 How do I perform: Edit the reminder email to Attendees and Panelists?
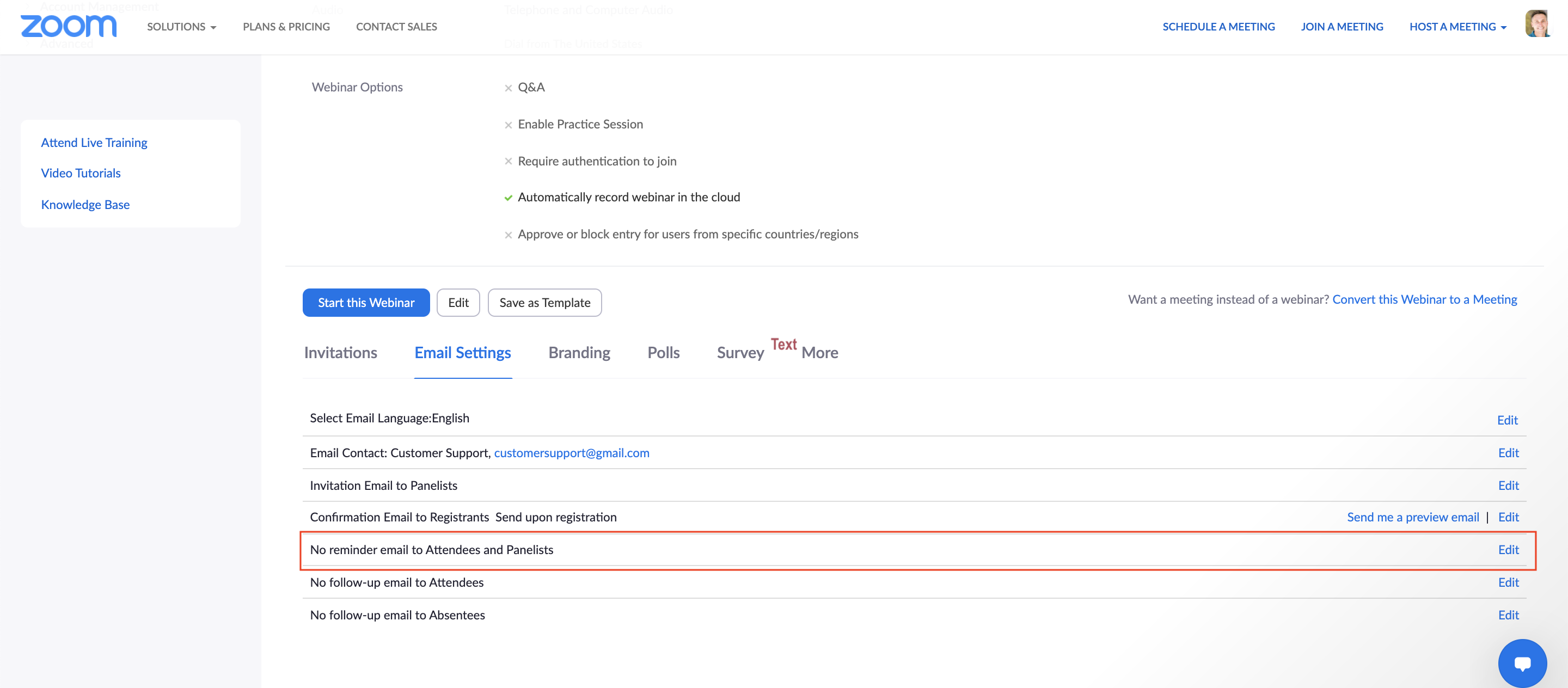tap(1508, 550)
